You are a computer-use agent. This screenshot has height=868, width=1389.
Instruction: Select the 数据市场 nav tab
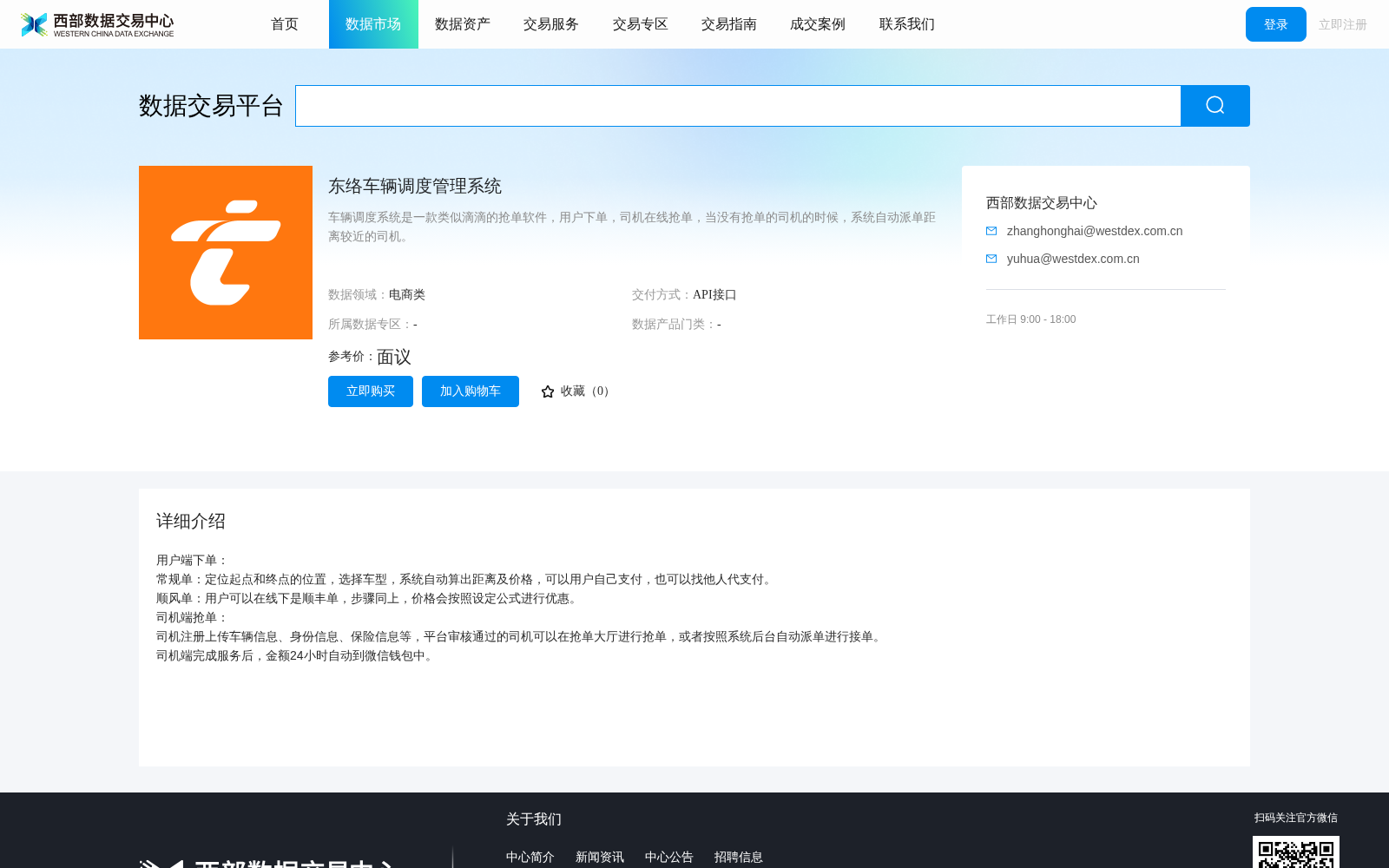tap(373, 24)
